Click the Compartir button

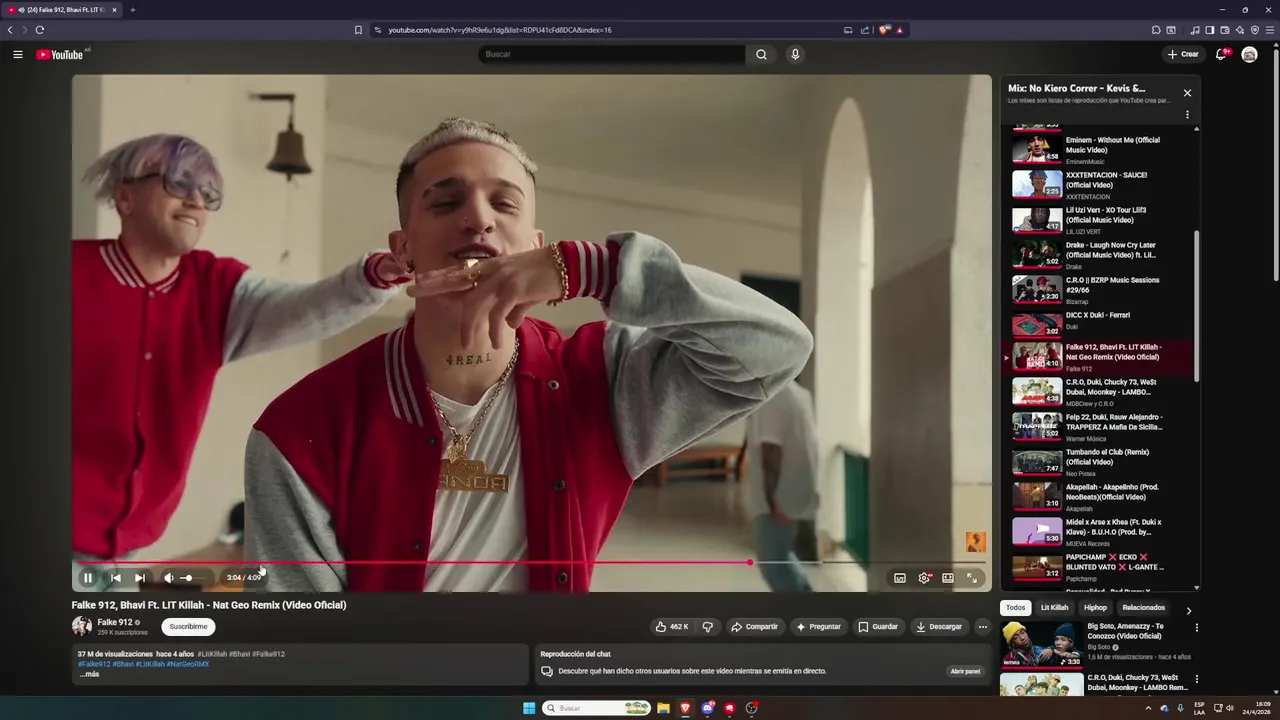click(754, 627)
